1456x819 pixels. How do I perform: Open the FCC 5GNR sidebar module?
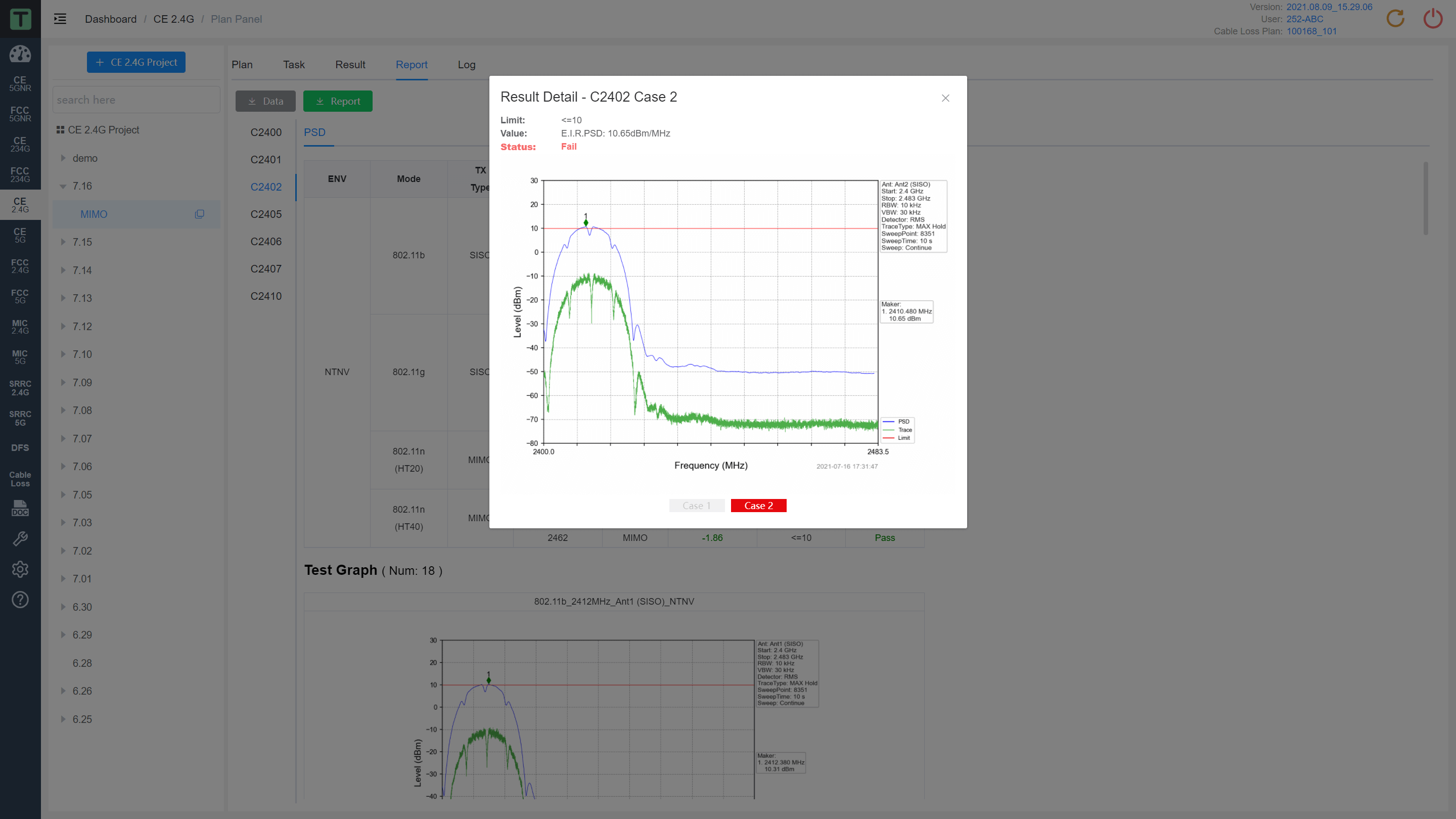20,114
